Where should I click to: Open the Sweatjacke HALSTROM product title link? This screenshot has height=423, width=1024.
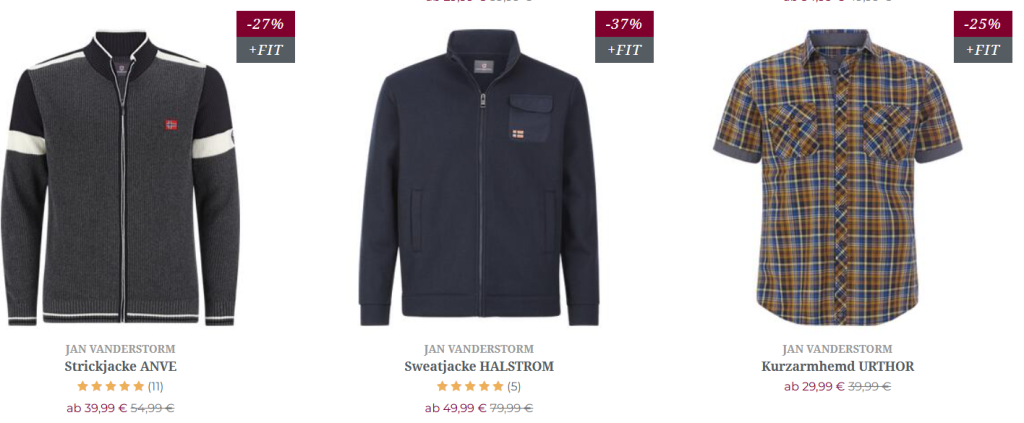479,366
